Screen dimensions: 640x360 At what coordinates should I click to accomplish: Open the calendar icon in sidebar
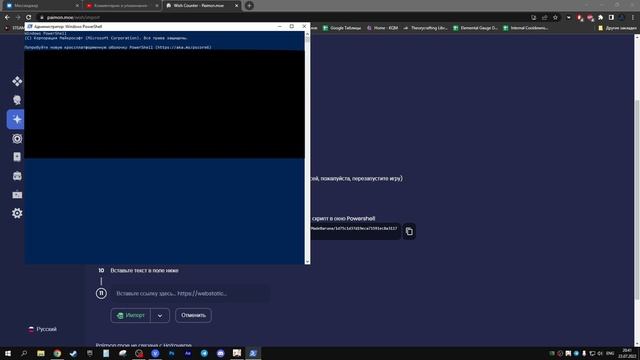click(x=17, y=176)
